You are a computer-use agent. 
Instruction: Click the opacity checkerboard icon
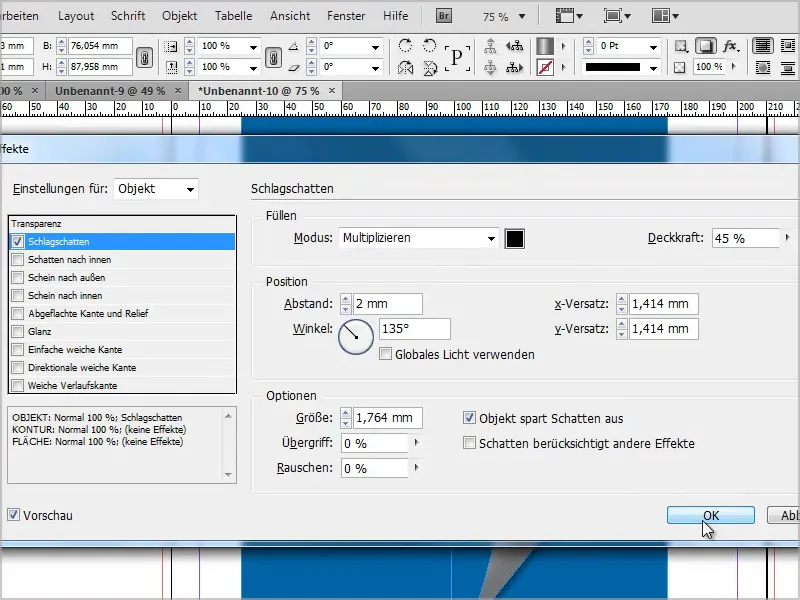tap(680, 67)
